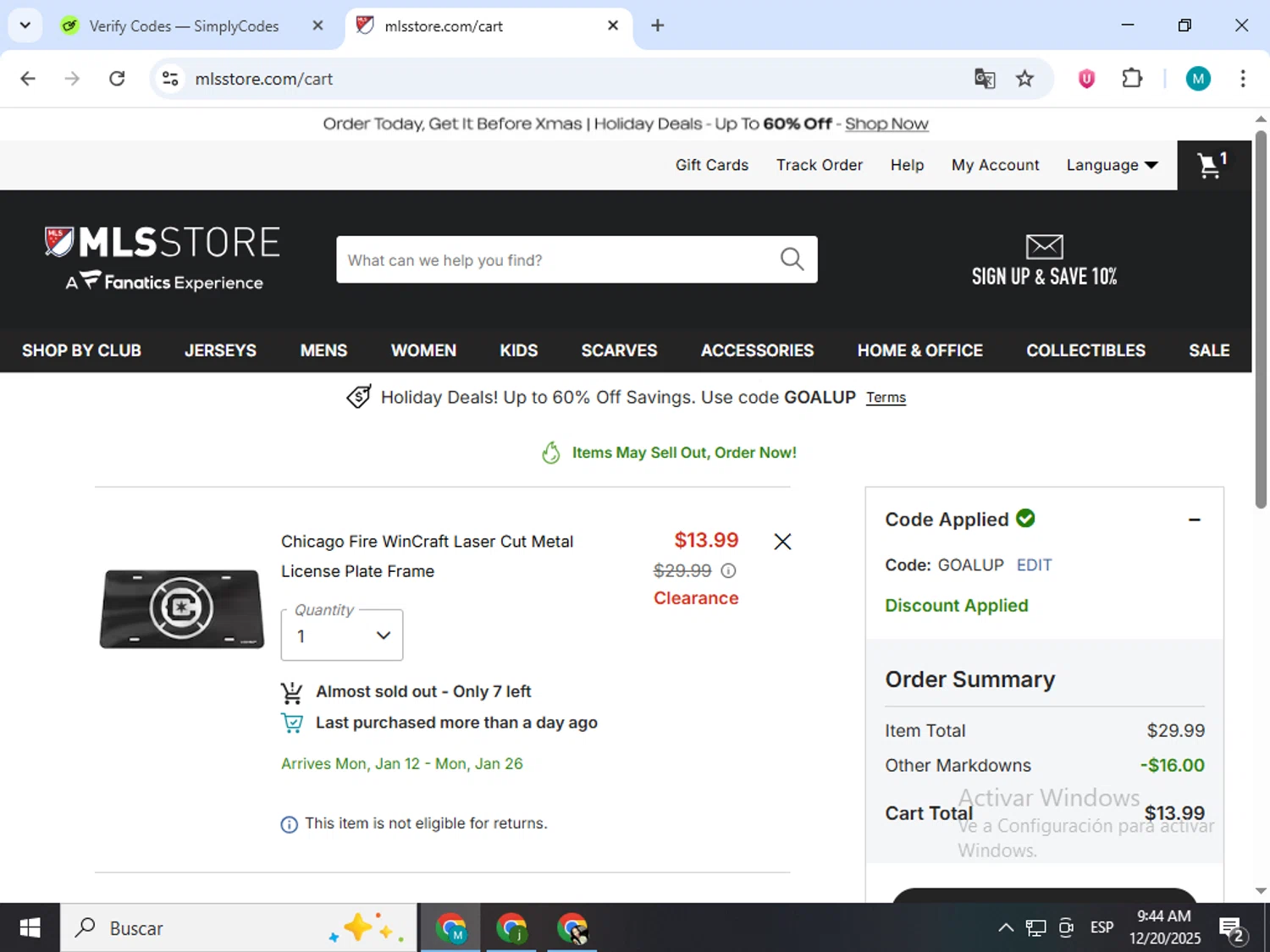This screenshot has height=952, width=1270.
Task: Click the Windows taskbar search box
Action: 238,927
